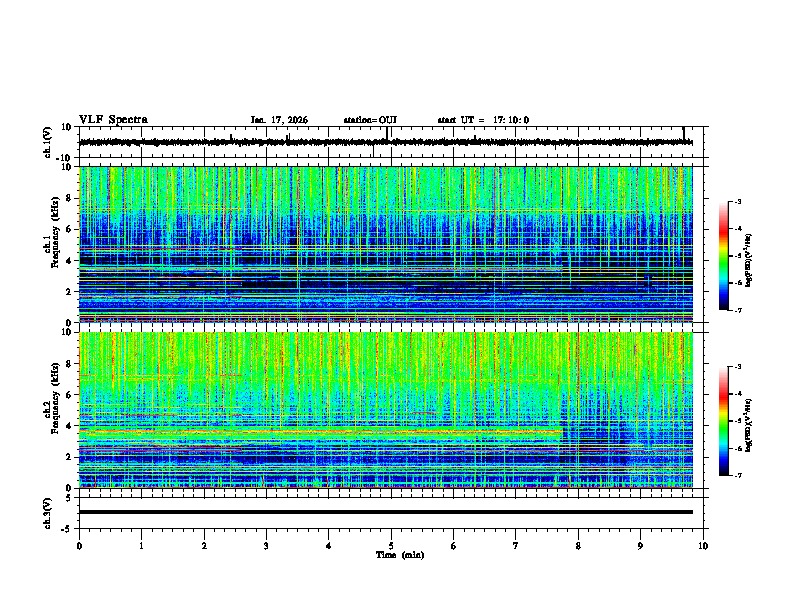Click the time axis tick label "8"
The width and height of the screenshot is (792, 612).
578,546
